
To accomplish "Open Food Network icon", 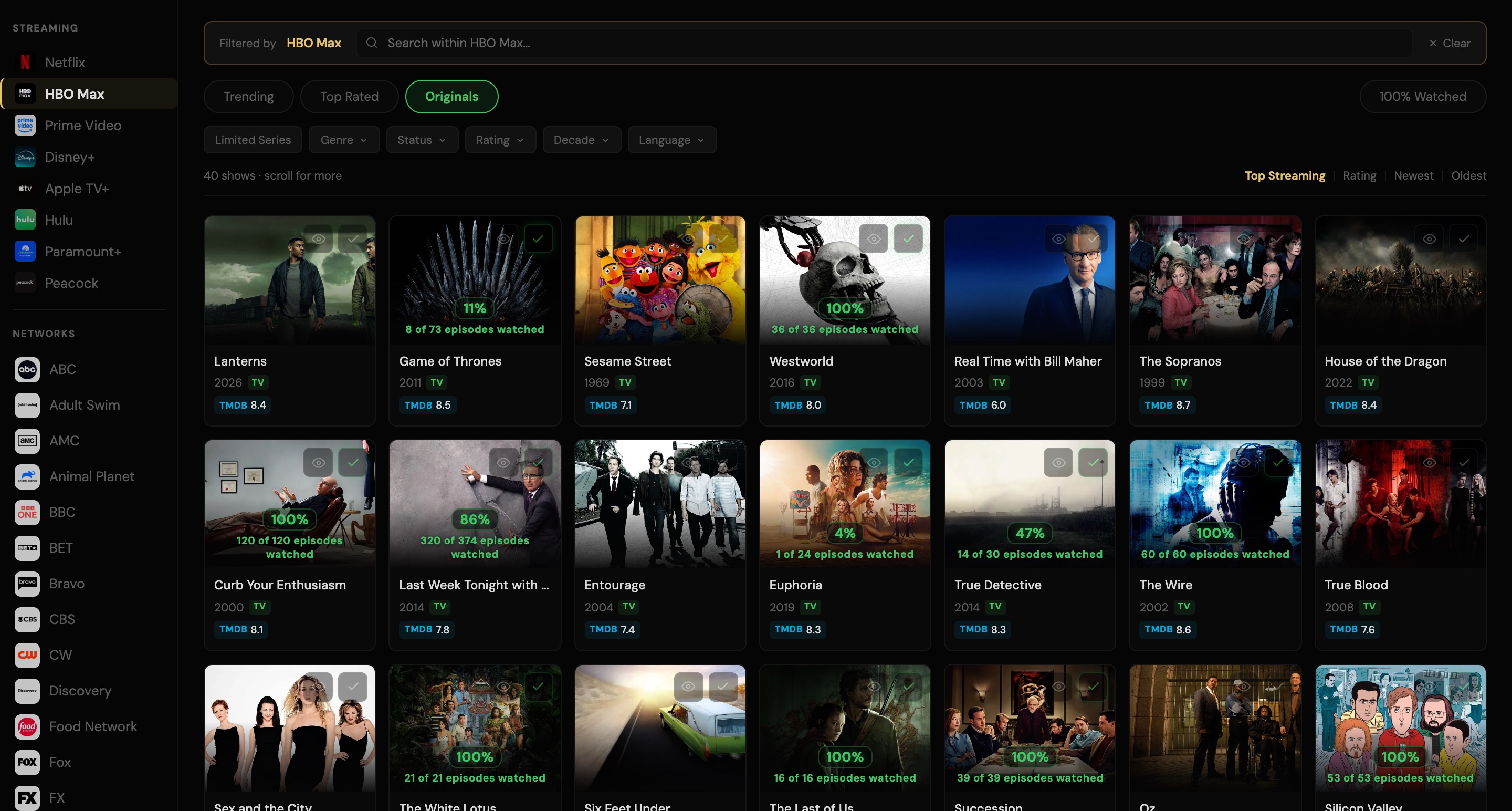I will pyautogui.click(x=27, y=726).
